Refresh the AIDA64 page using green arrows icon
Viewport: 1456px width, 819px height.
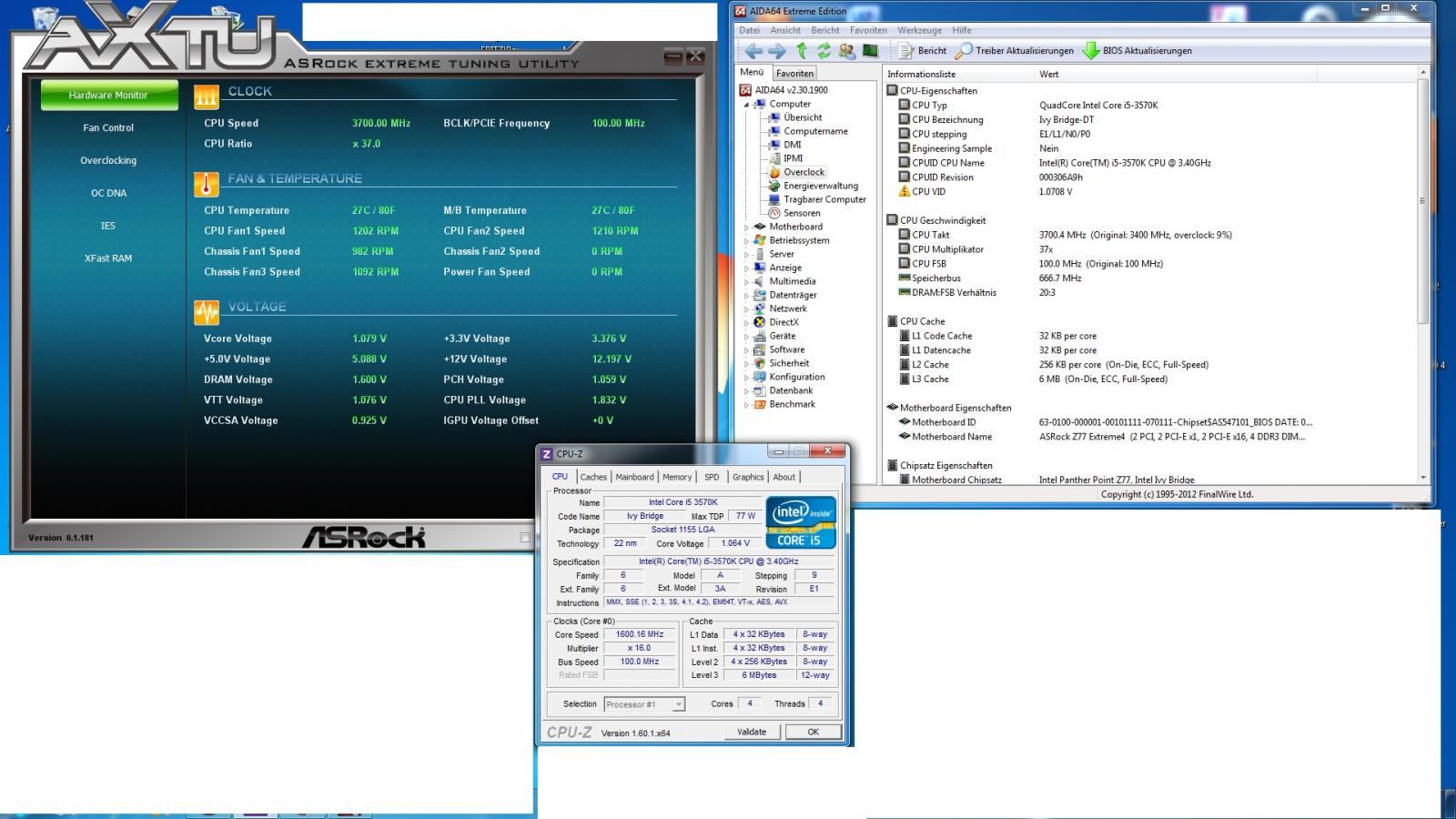(x=824, y=51)
